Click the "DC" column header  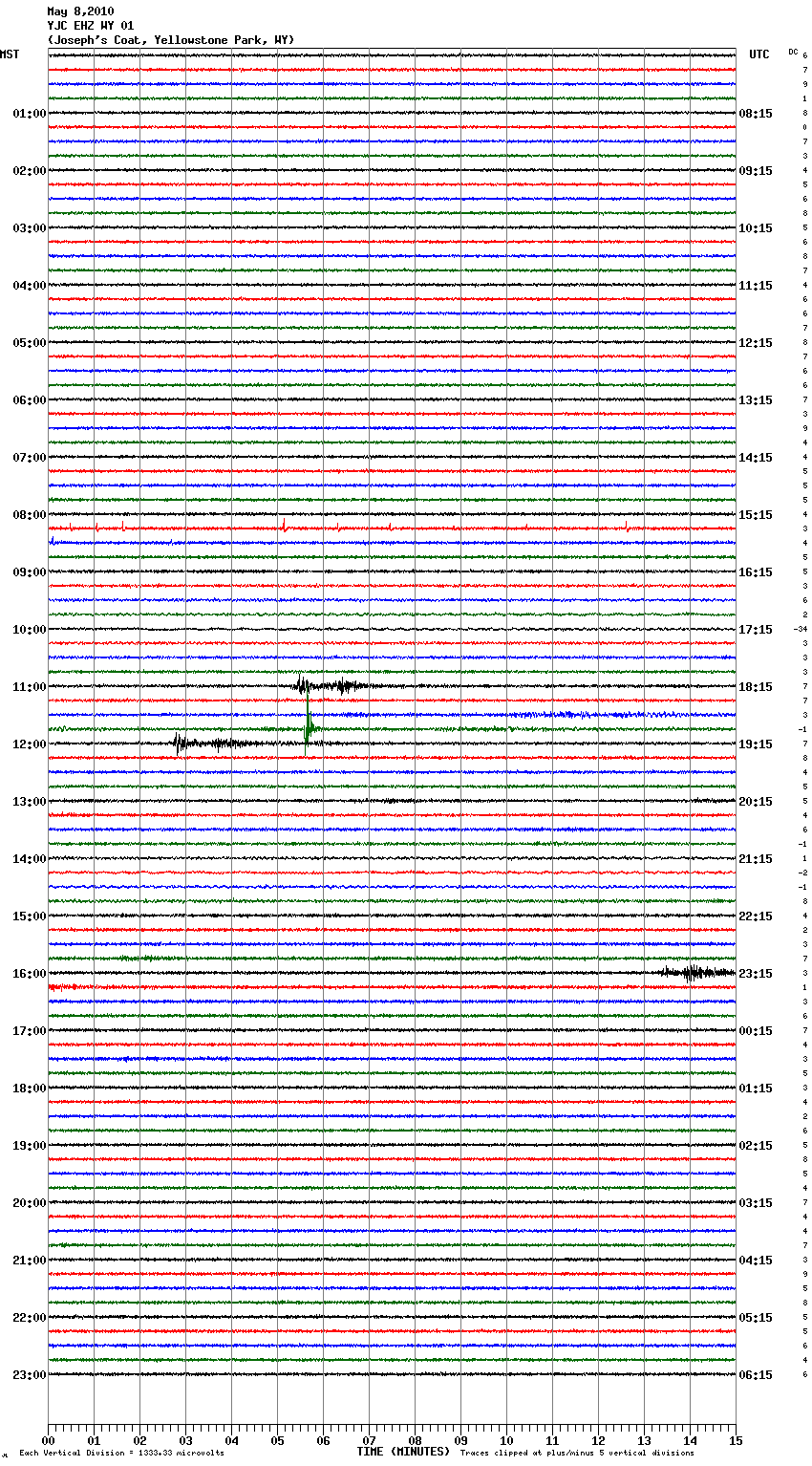(793, 52)
